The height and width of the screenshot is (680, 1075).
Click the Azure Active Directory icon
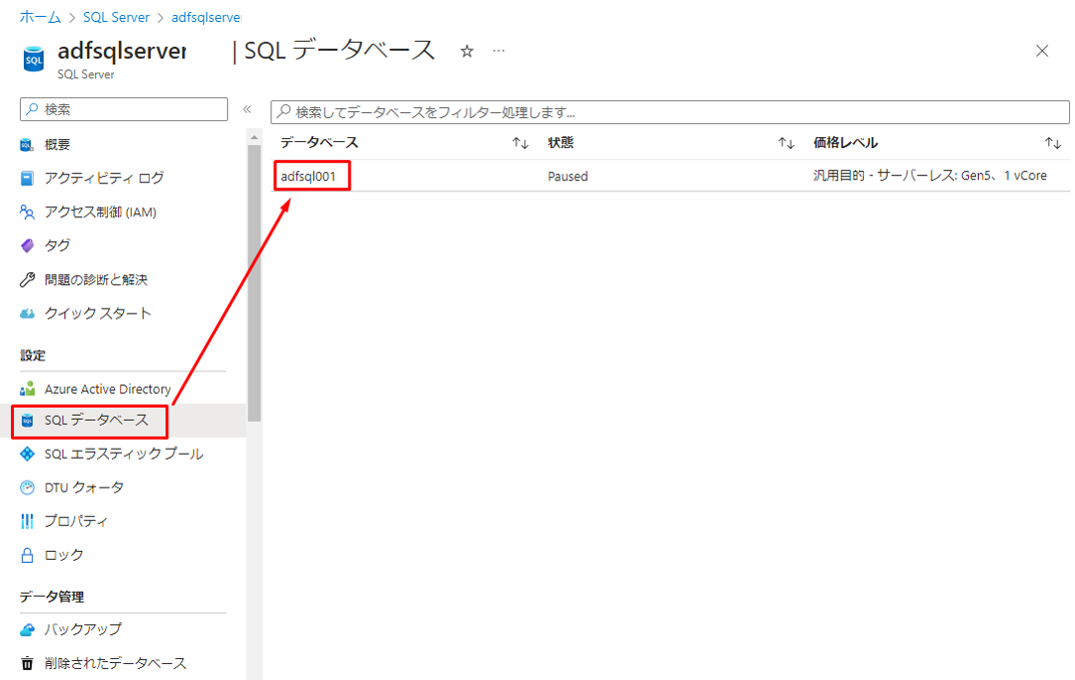tap(27, 389)
